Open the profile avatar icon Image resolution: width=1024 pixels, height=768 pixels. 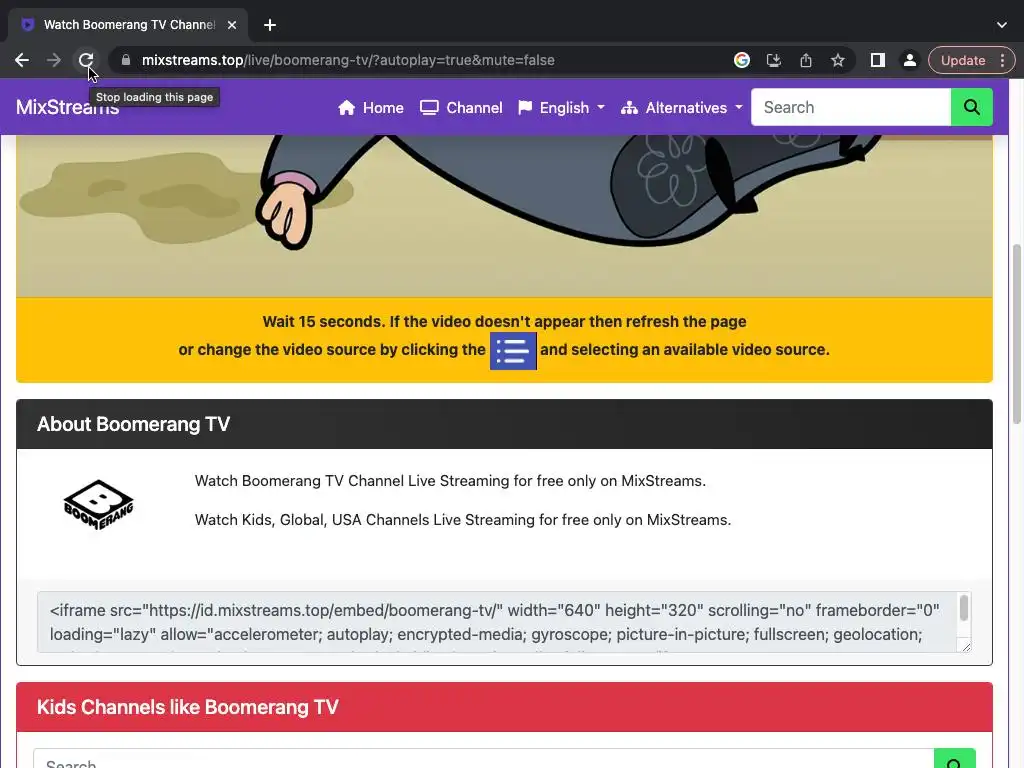pyautogui.click(x=909, y=60)
